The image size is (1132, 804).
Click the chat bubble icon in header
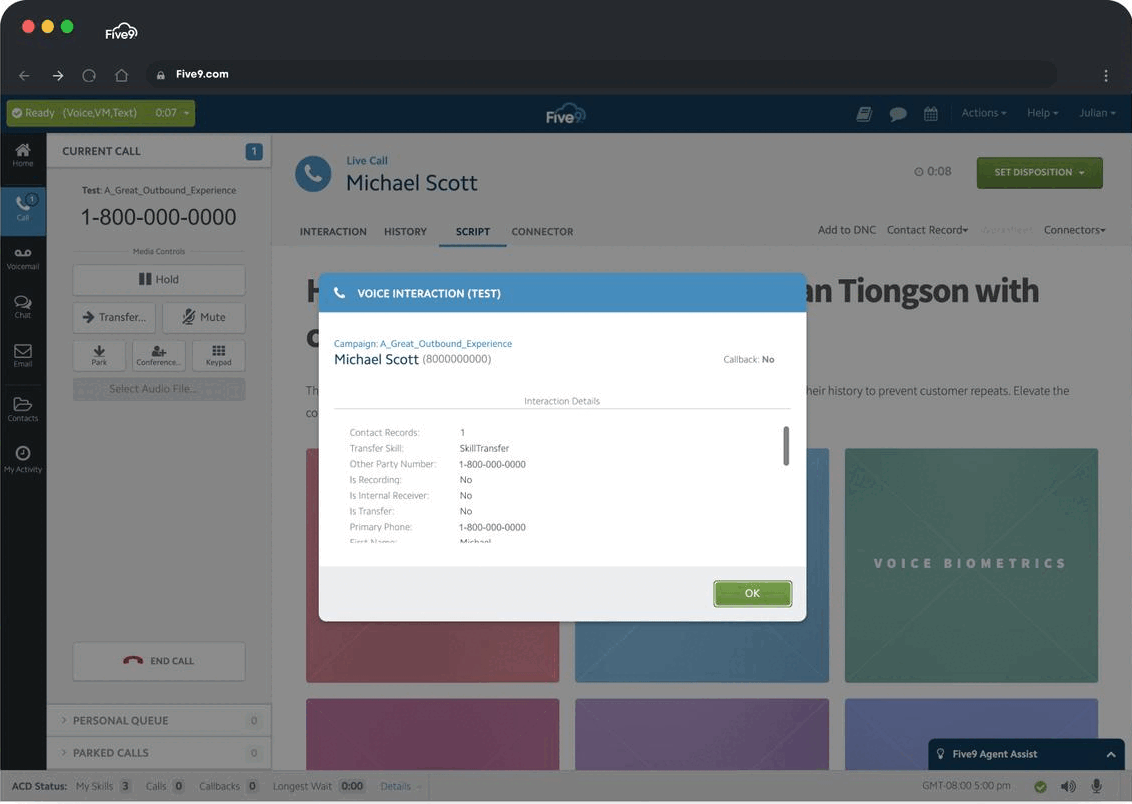pos(898,114)
